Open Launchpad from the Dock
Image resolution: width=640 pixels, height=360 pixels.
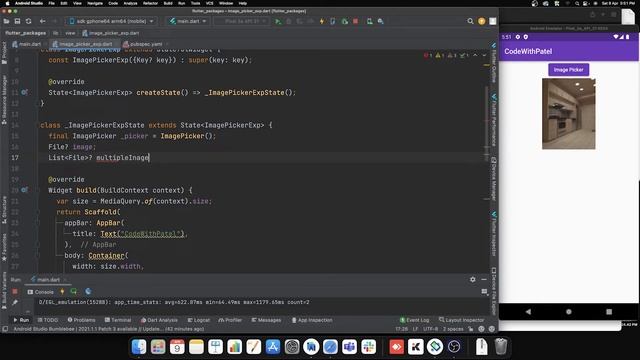coord(158,347)
